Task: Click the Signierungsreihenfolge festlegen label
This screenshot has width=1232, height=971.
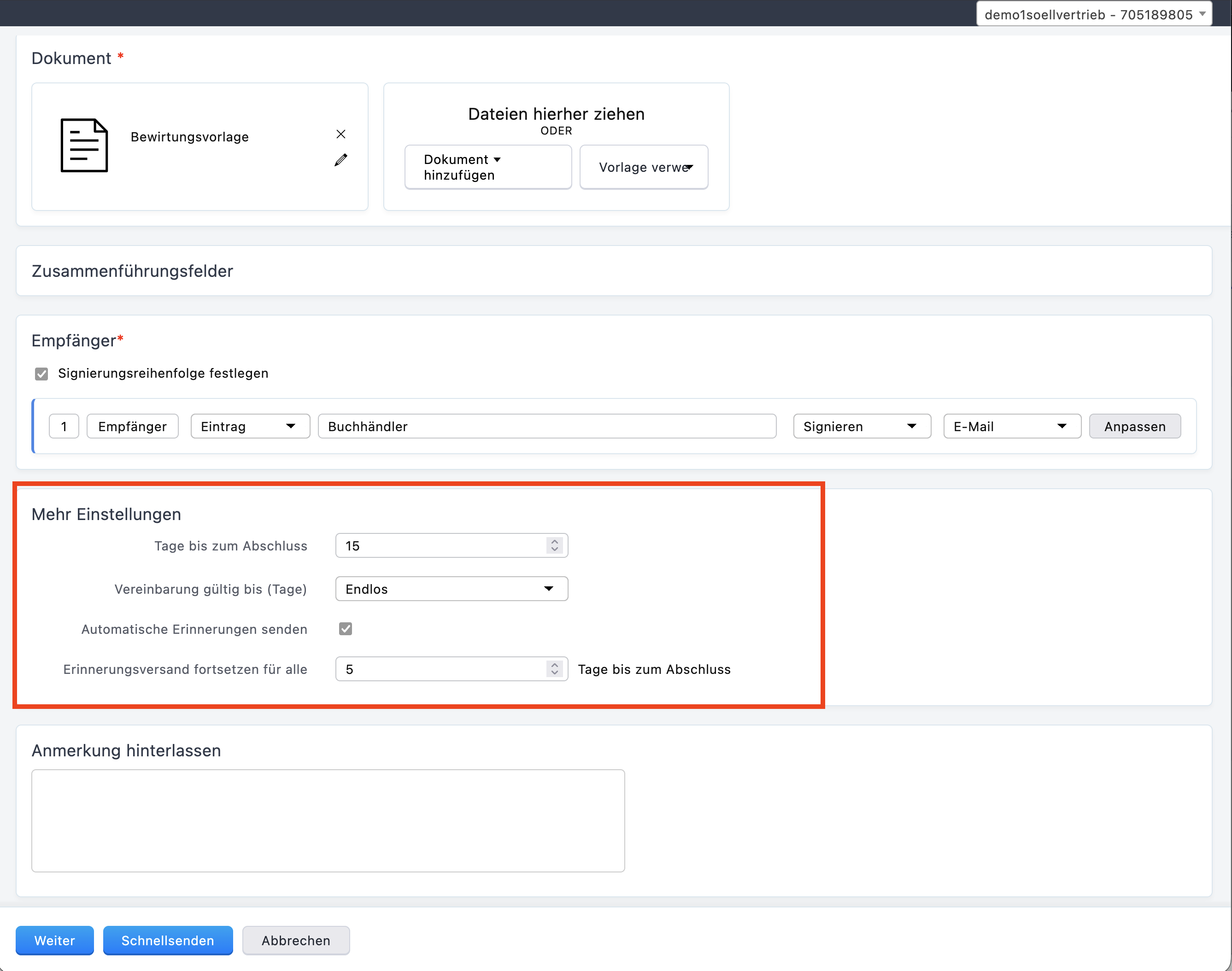Action: click(x=163, y=374)
